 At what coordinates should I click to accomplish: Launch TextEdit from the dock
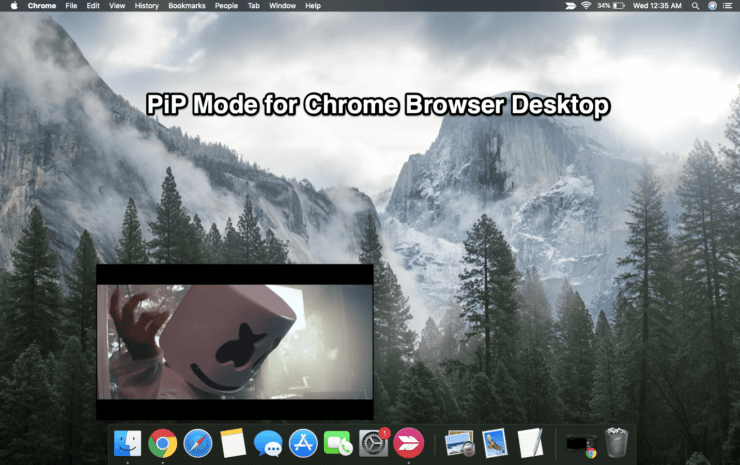pos(530,443)
